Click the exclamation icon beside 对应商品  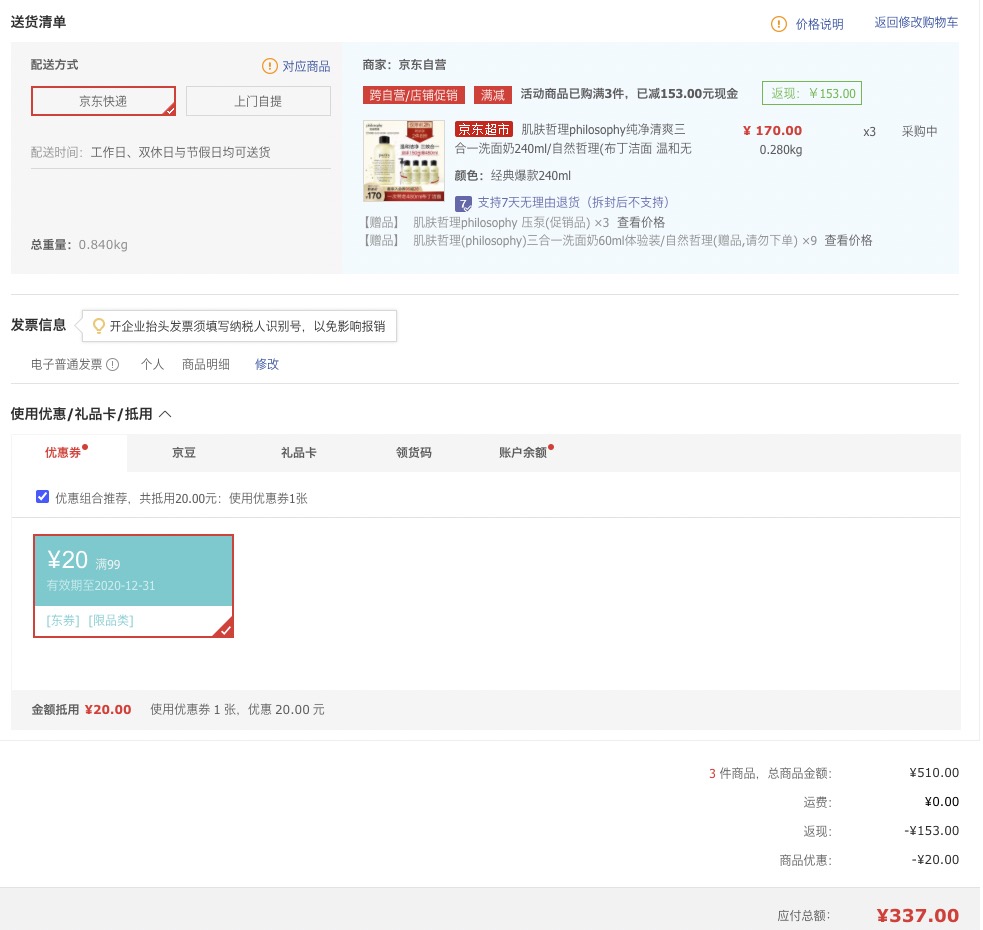270,66
